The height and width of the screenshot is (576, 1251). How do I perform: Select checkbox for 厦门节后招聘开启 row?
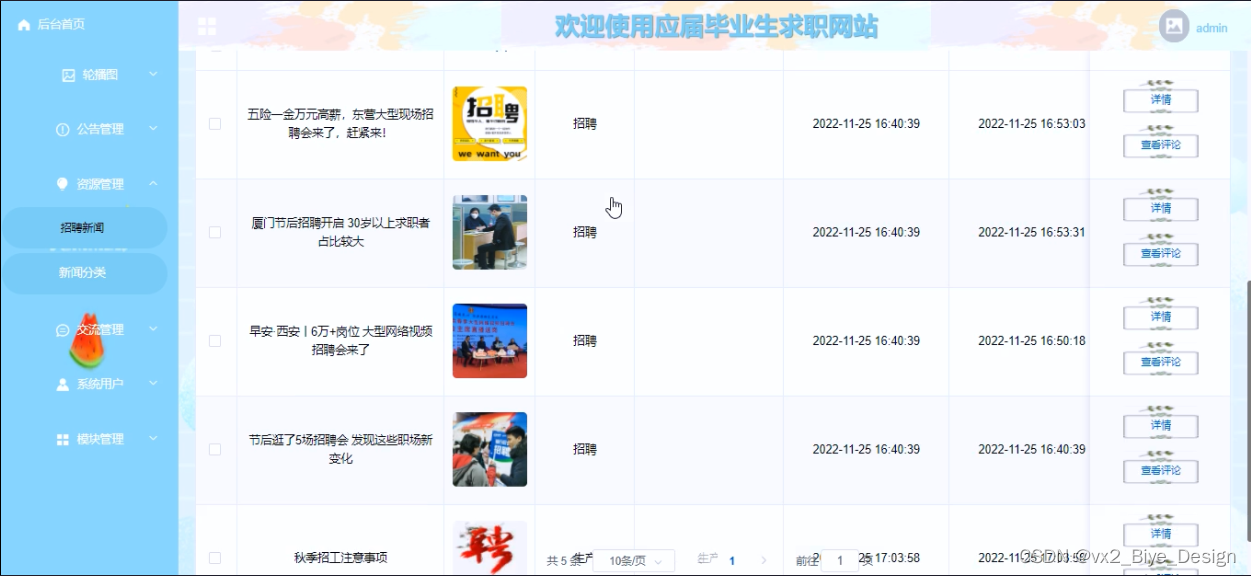coord(215,232)
